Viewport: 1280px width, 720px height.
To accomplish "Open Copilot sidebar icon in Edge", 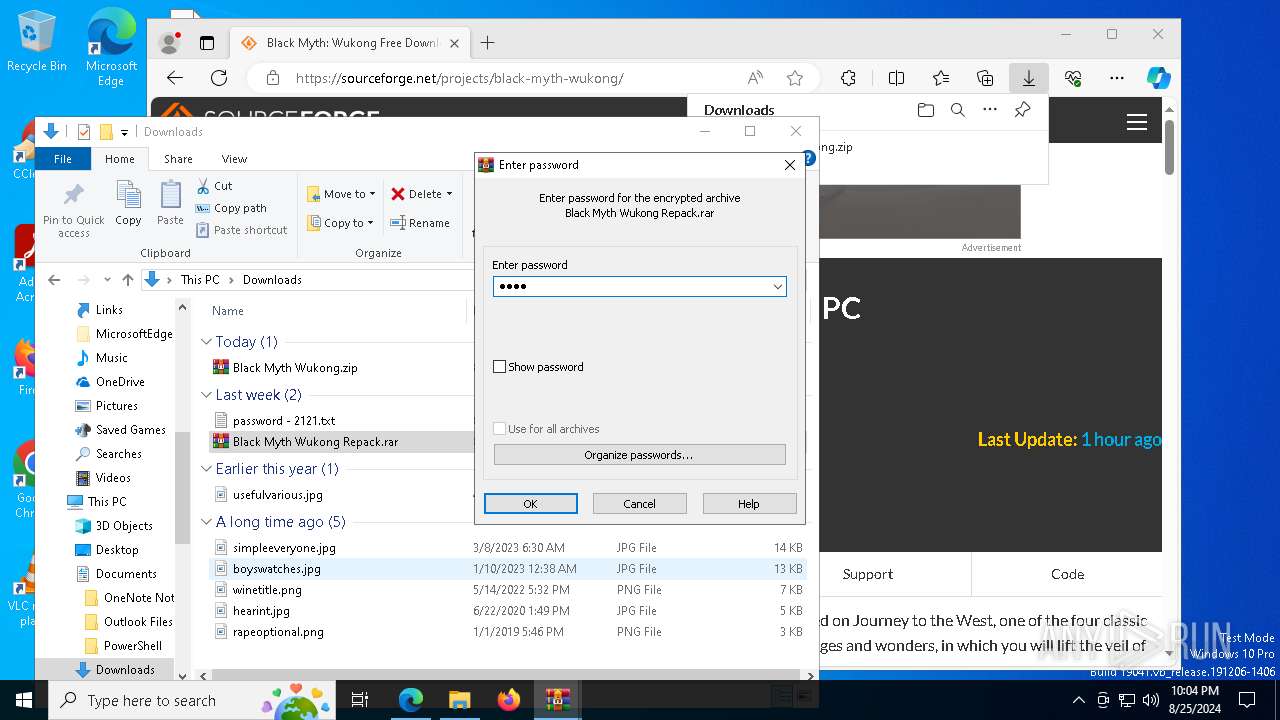I will click(x=1158, y=78).
